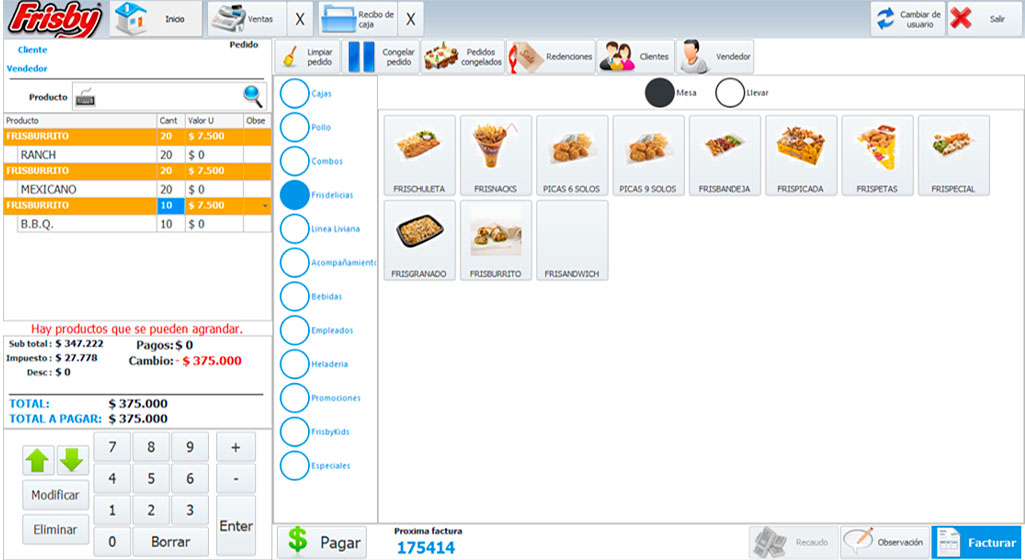Click Cambiar de usuario button
Screen dimensions: 1025x560
pos(908,19)
